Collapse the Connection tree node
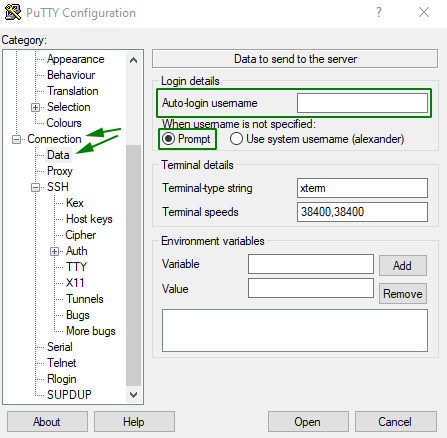The image size is (447, 438). [16, 139]
